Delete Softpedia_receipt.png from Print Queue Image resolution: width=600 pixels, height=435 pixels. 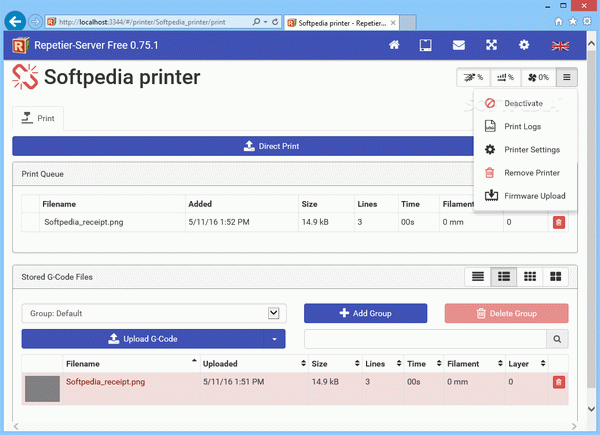click(x=559, y=222)
